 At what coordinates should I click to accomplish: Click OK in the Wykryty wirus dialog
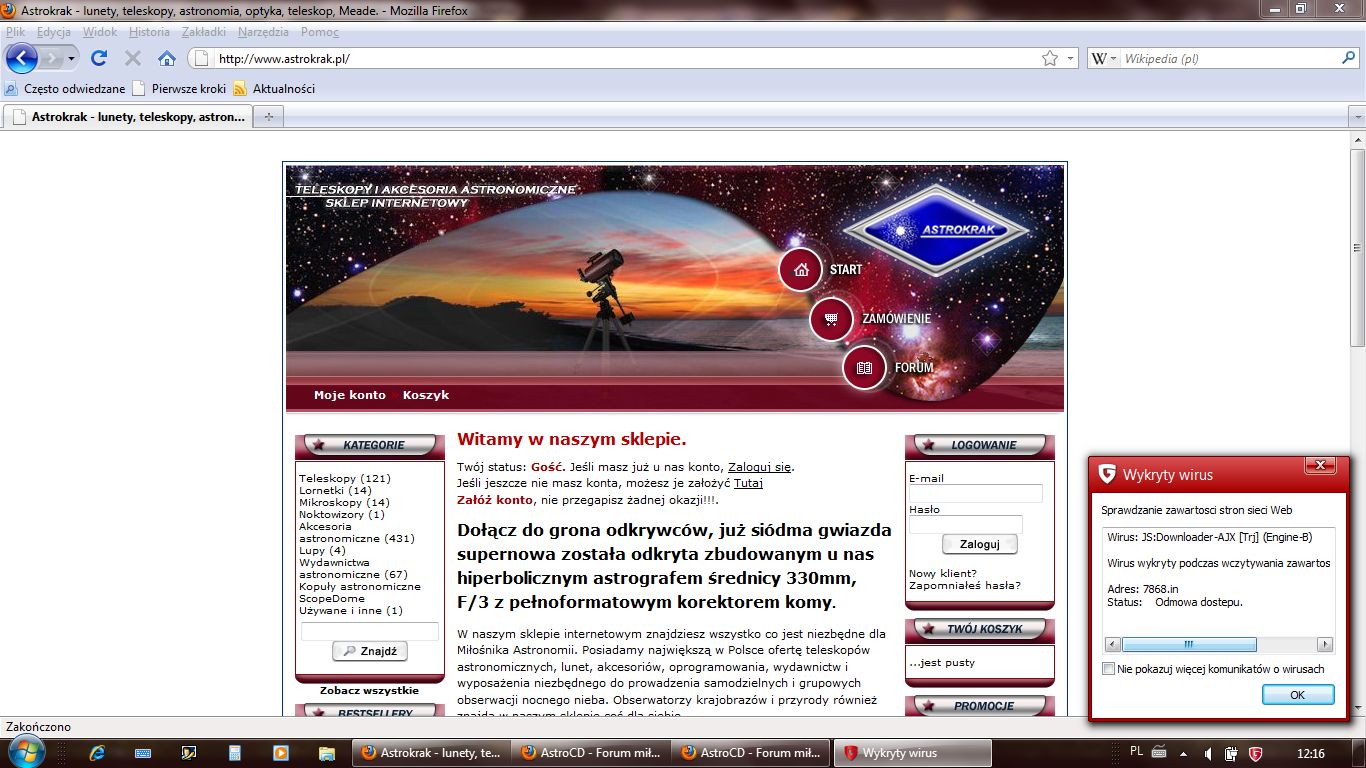[1298, 695]
